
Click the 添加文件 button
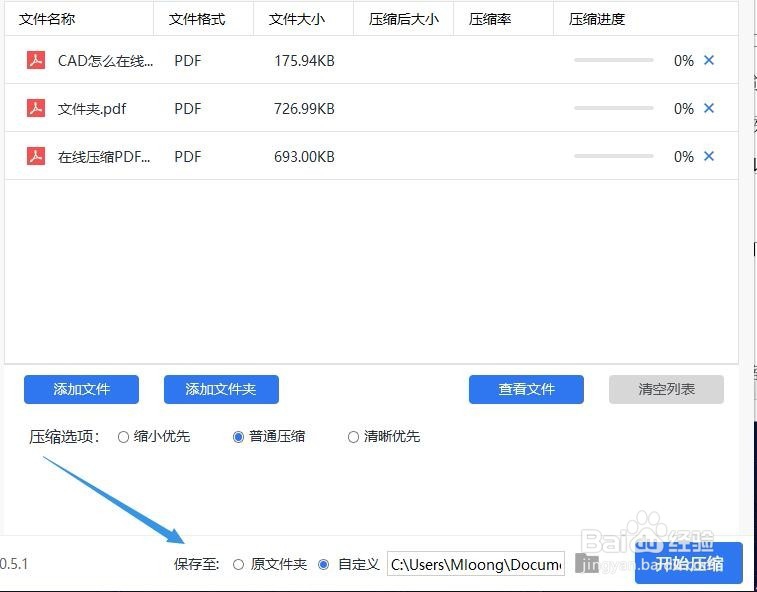(82, 389)
